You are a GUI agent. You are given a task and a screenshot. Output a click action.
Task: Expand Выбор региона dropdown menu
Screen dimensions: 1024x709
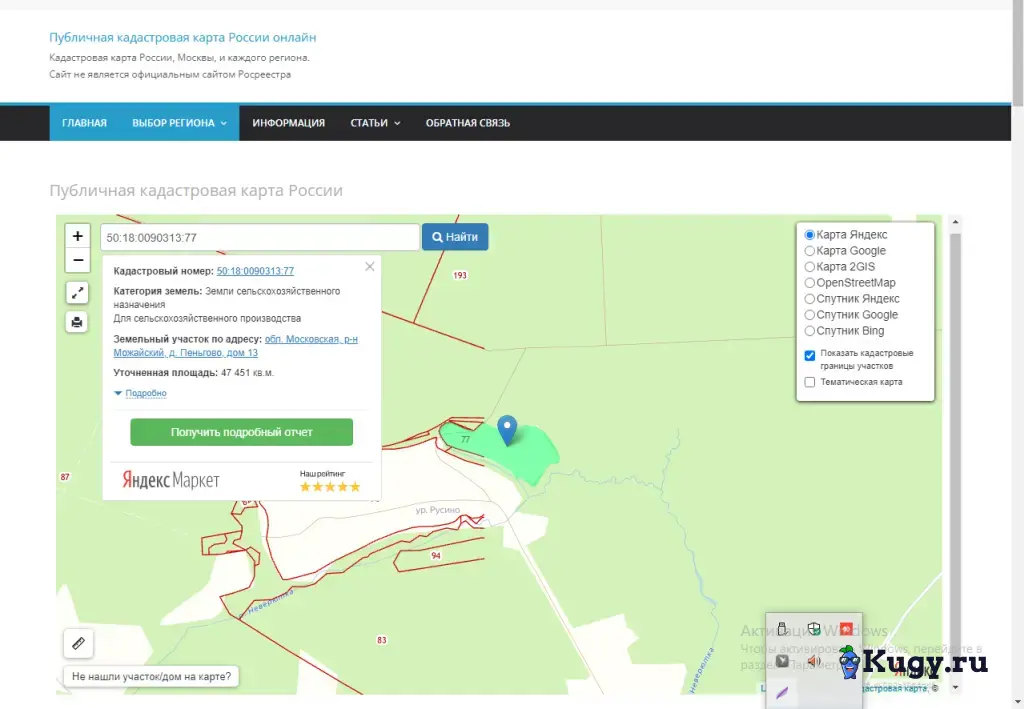point(179,123)
